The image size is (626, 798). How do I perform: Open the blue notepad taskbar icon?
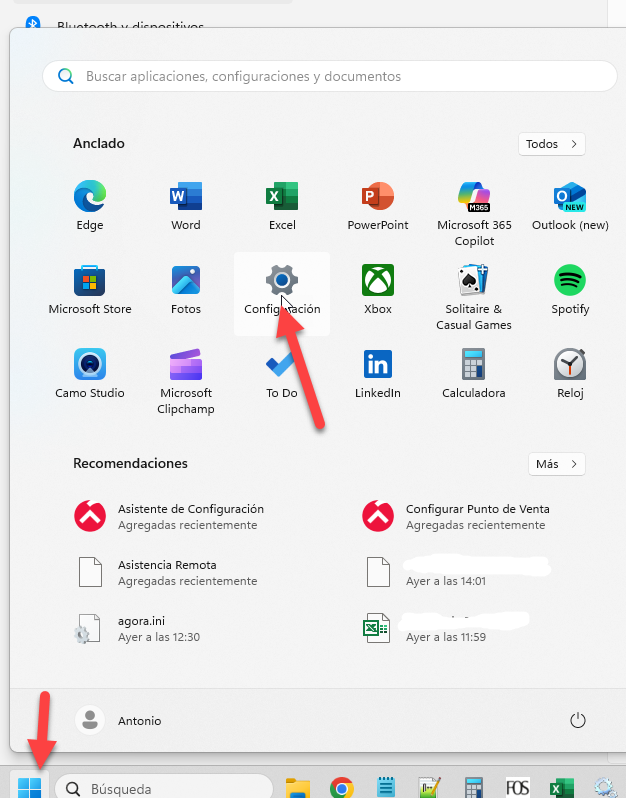[x=386, y=788]
